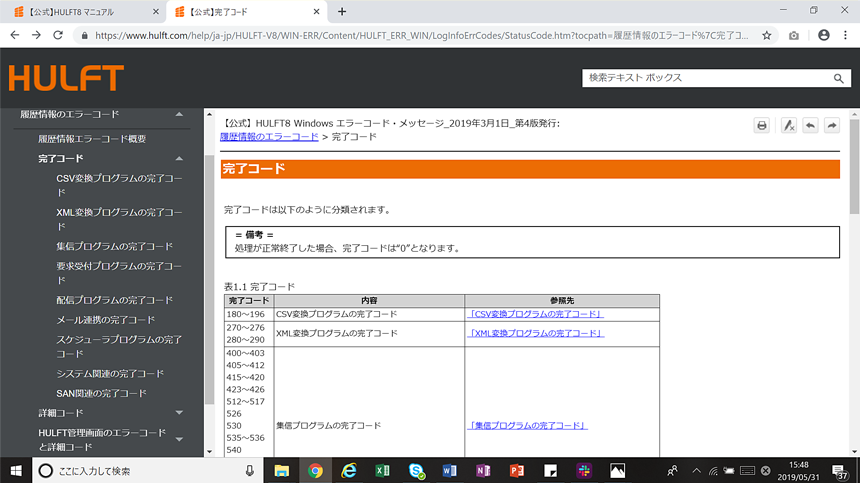Expand HULFT管理画面のエラーコード section
The height and width of the screenshot is (483, 860).
pos(179,439)
